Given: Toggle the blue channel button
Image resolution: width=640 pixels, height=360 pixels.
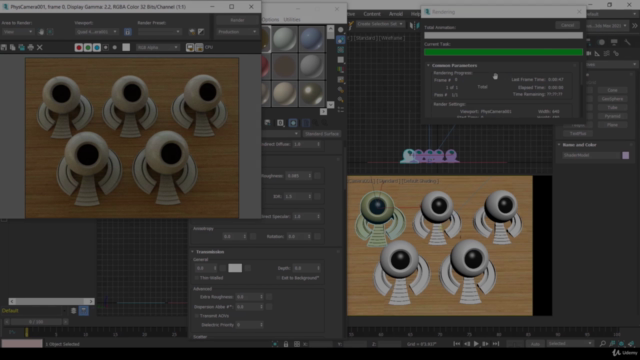Looking at the screenshot, I should [x=97, y=48].
